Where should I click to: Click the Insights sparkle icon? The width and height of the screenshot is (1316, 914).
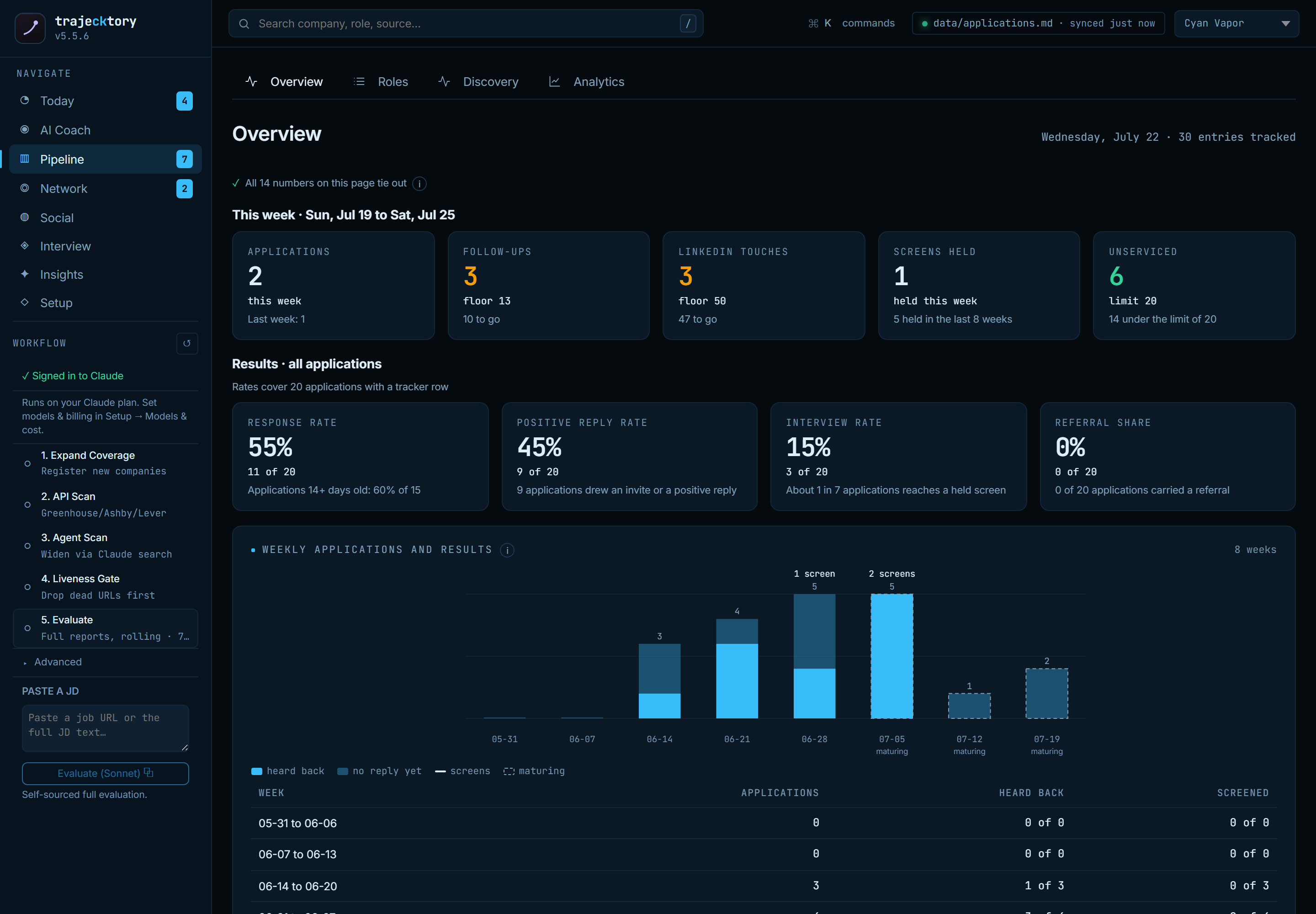point(25,274)
